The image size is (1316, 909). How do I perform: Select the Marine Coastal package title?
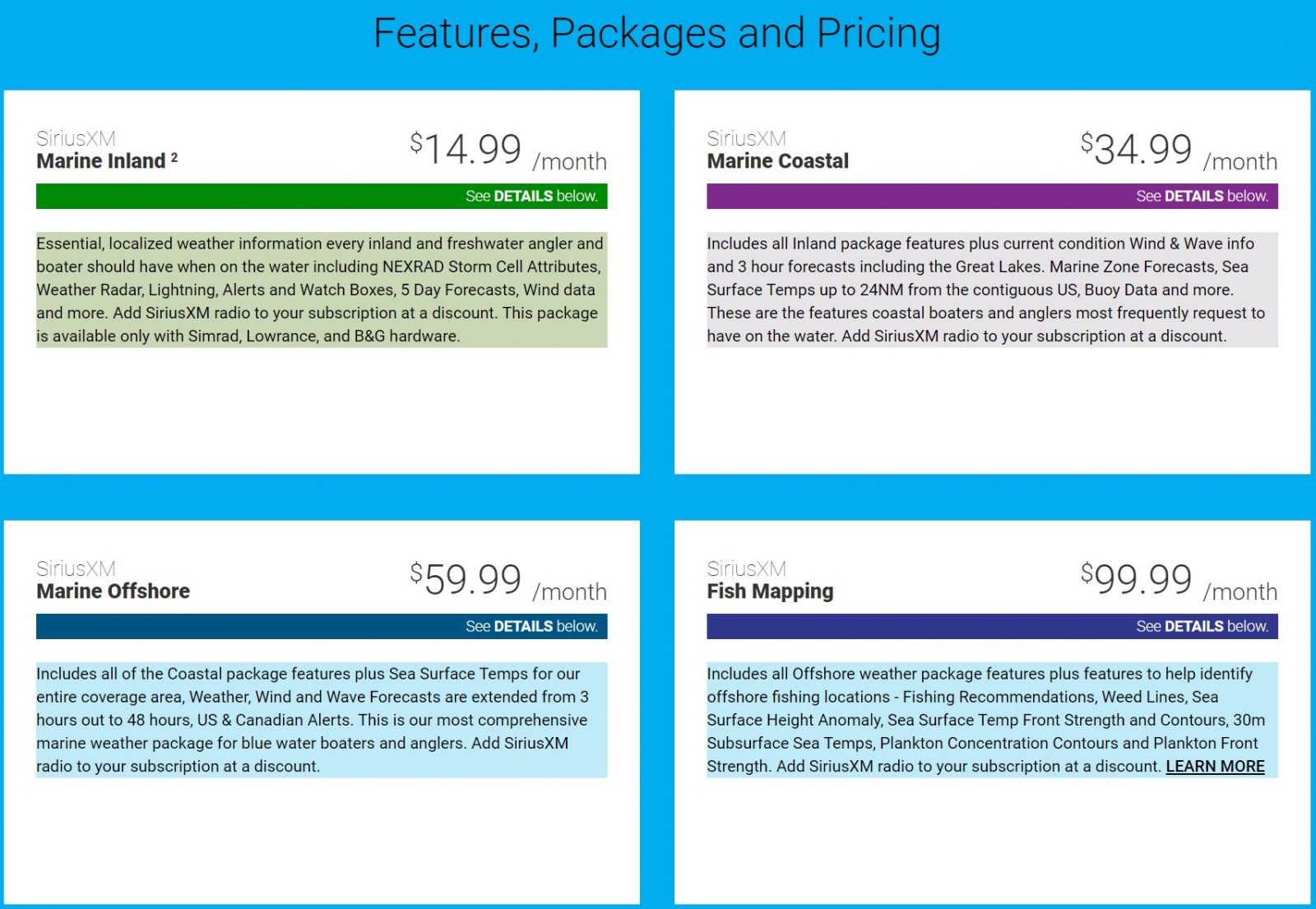tap(777, 161)
